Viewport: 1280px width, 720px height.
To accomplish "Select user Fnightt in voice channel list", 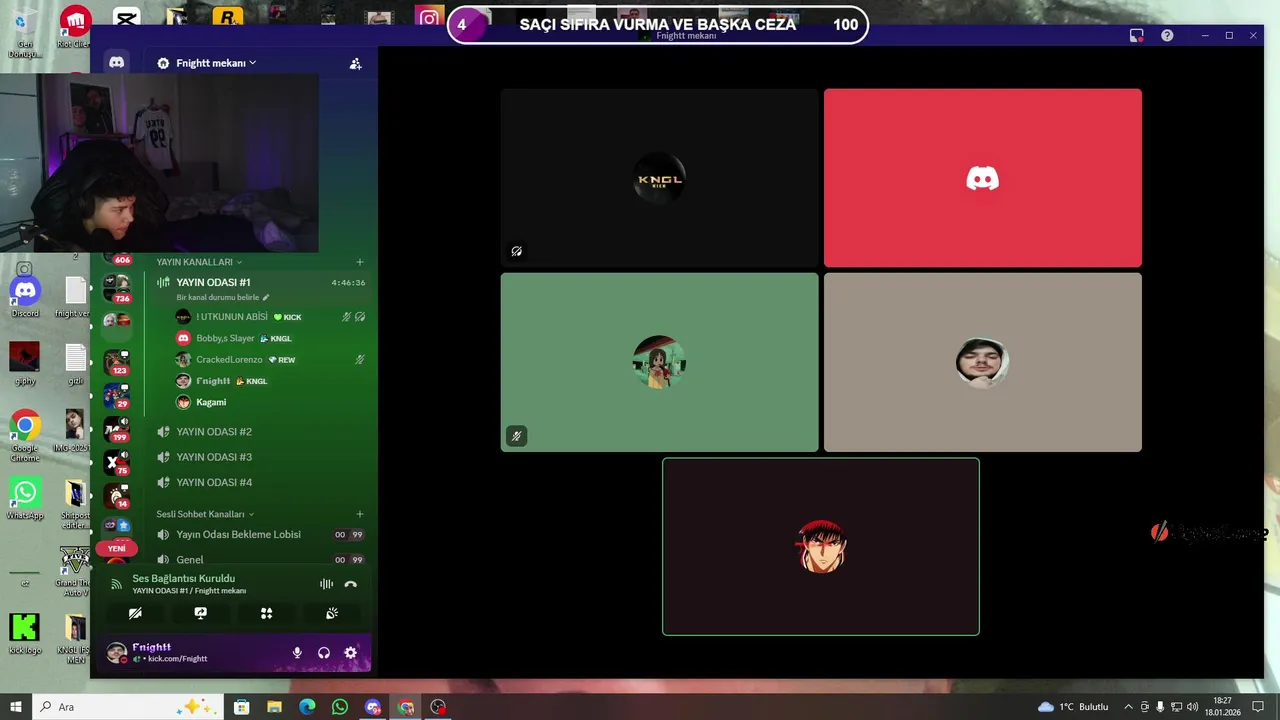I will pyautogui.click(x=270, y=381).
